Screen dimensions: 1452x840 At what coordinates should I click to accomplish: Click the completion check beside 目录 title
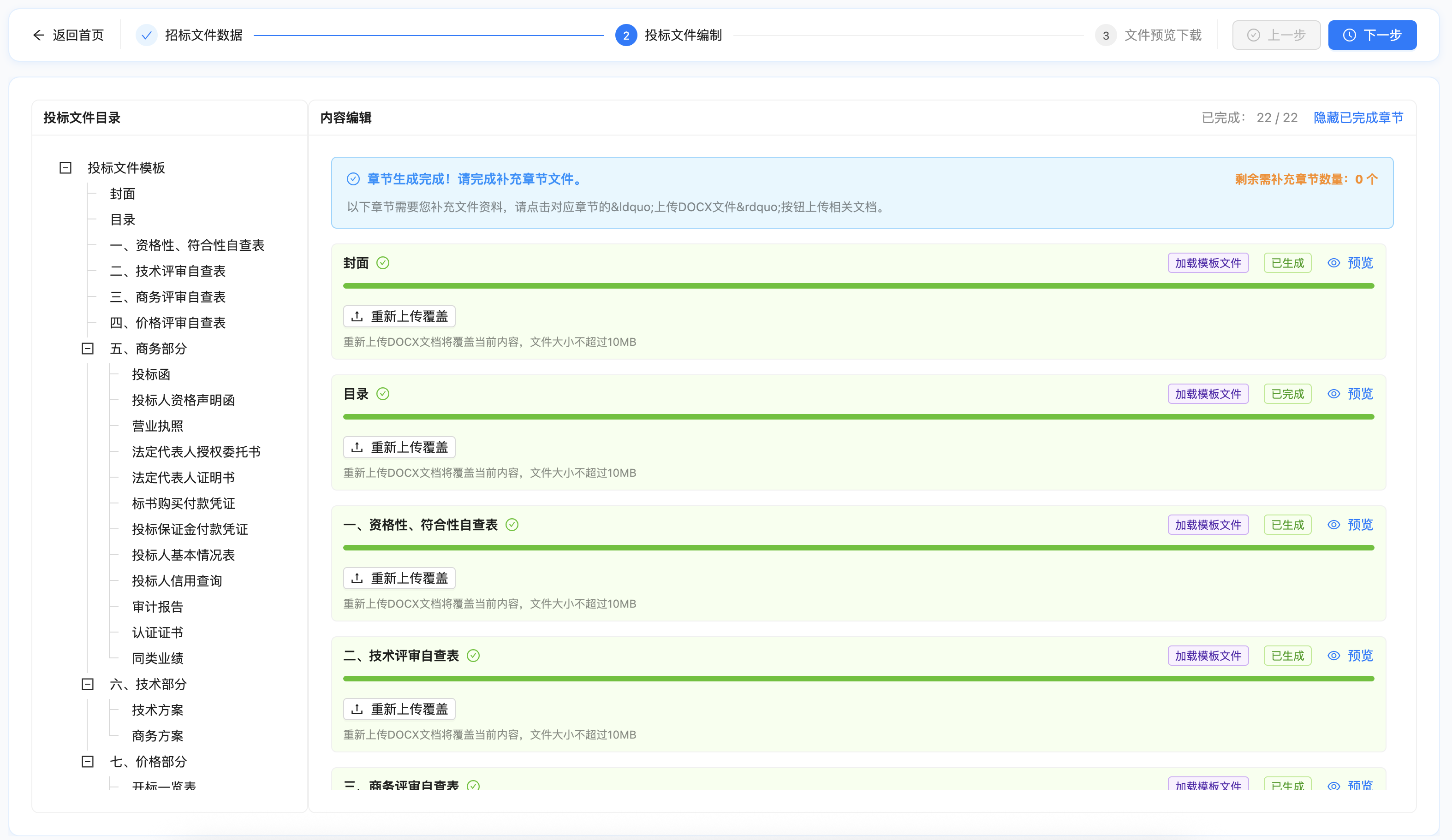[x=383, y=394]
